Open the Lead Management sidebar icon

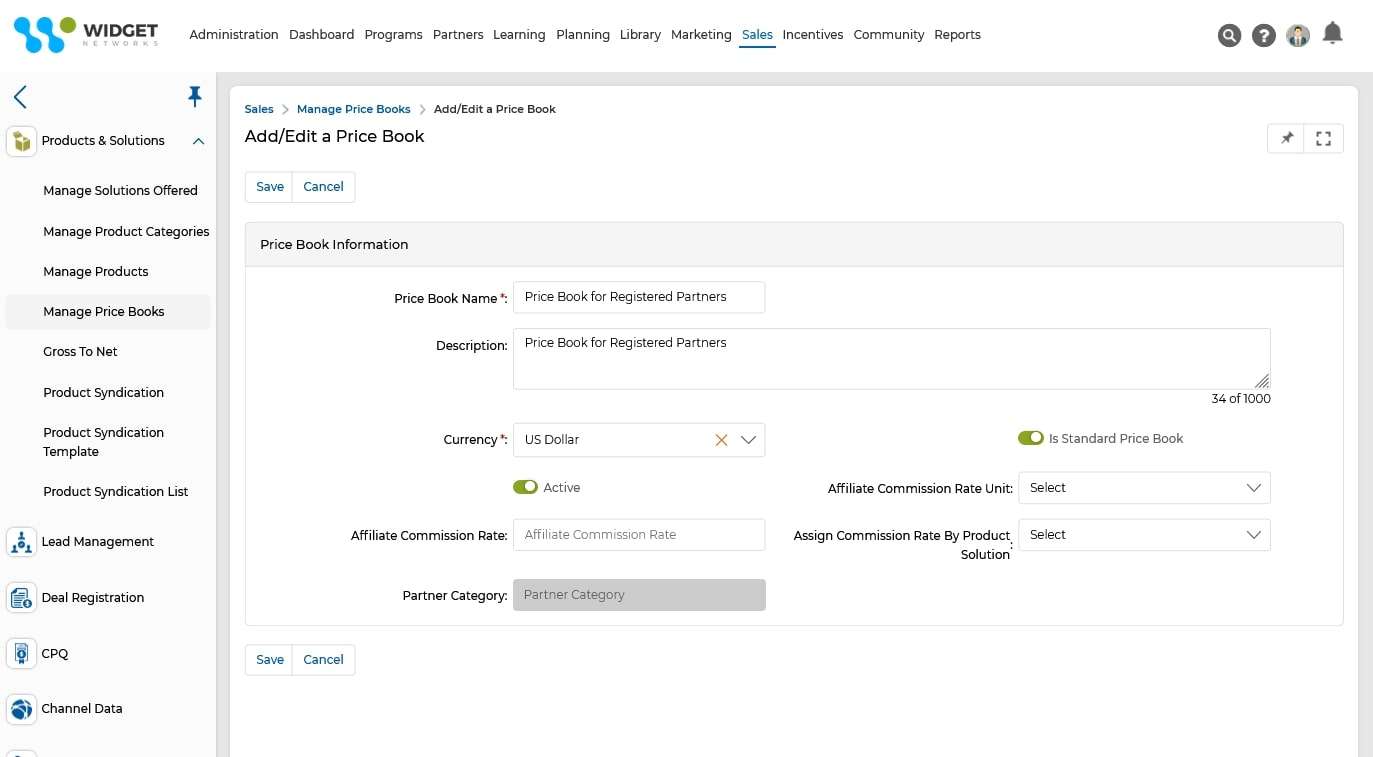pos(21,541)
